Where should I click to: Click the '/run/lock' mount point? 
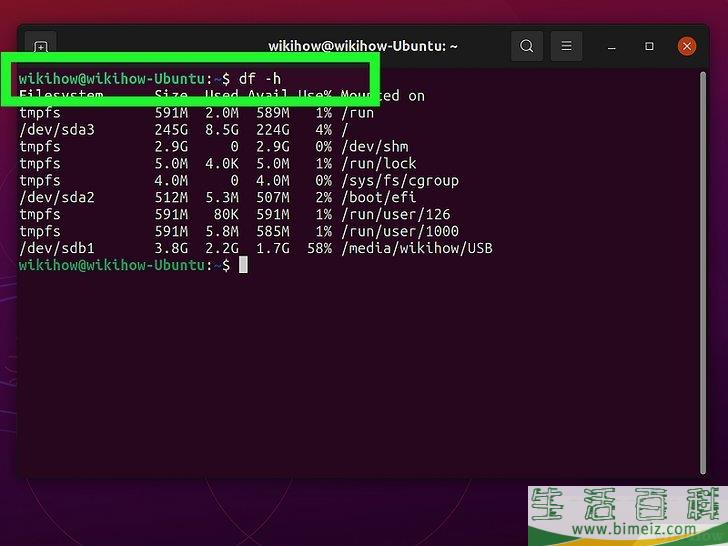[x=379, y=163]
